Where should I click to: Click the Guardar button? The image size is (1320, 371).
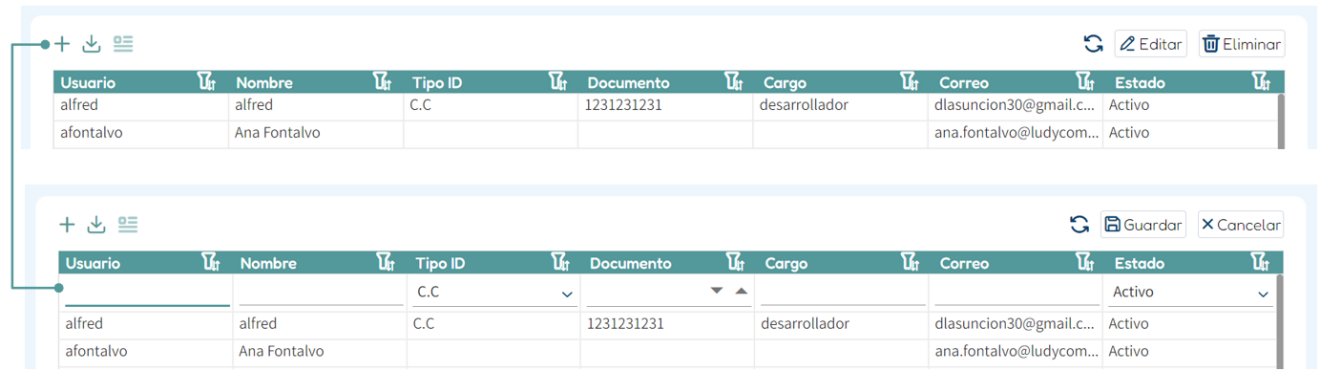point(1142,225)
